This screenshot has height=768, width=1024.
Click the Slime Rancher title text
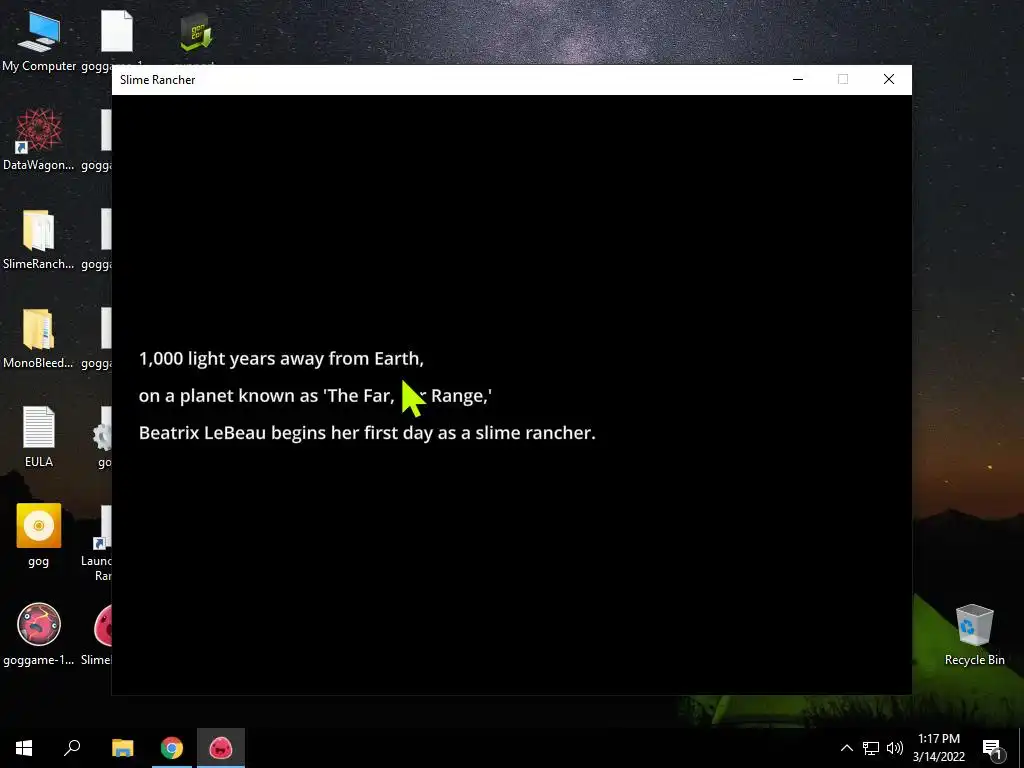(x=157, y=80)
